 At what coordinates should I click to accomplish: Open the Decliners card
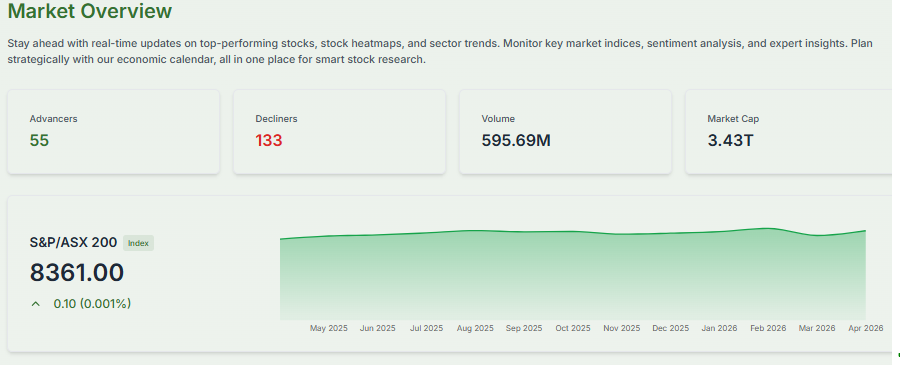(x=339, y=131)
